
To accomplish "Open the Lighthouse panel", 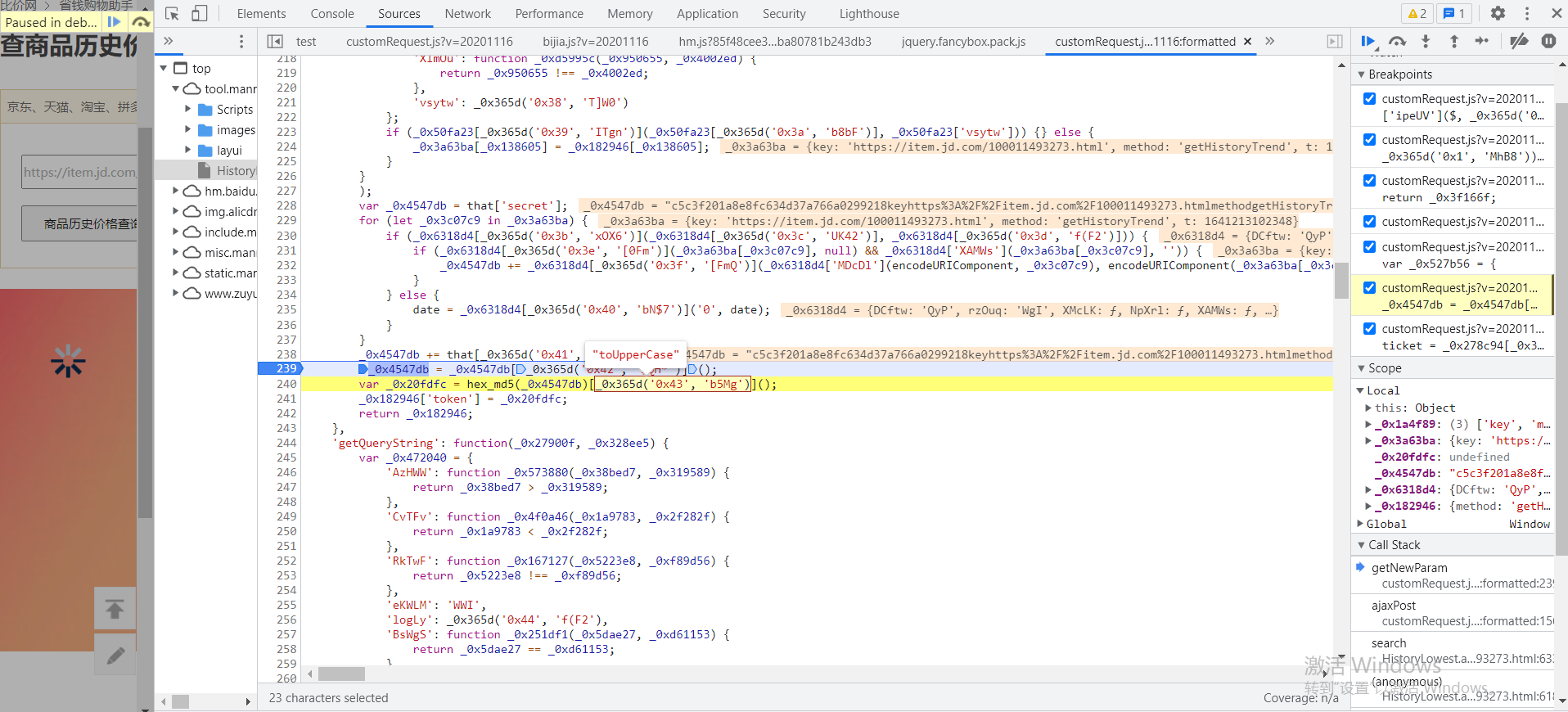I will click(869, 14).
